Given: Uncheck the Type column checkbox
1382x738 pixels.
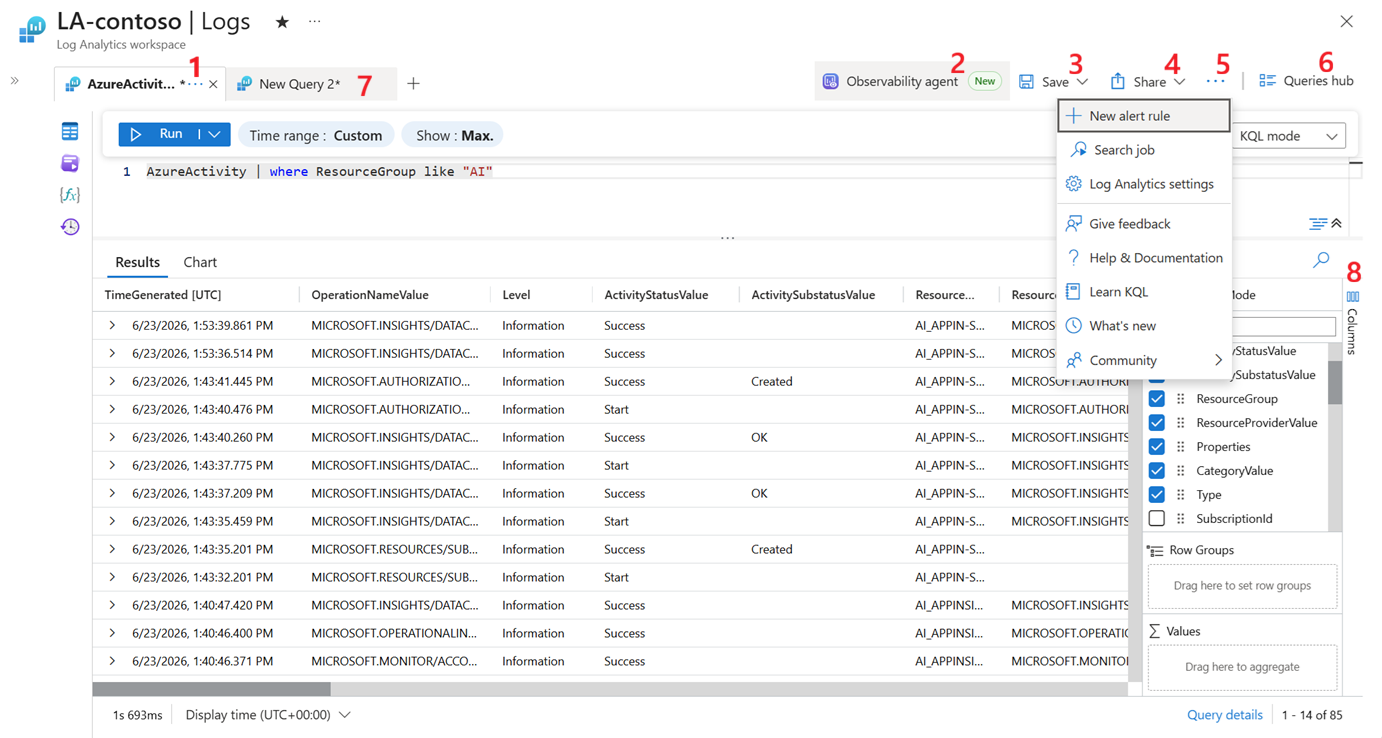Looking at the screenshot, I should click(1157, 495).
